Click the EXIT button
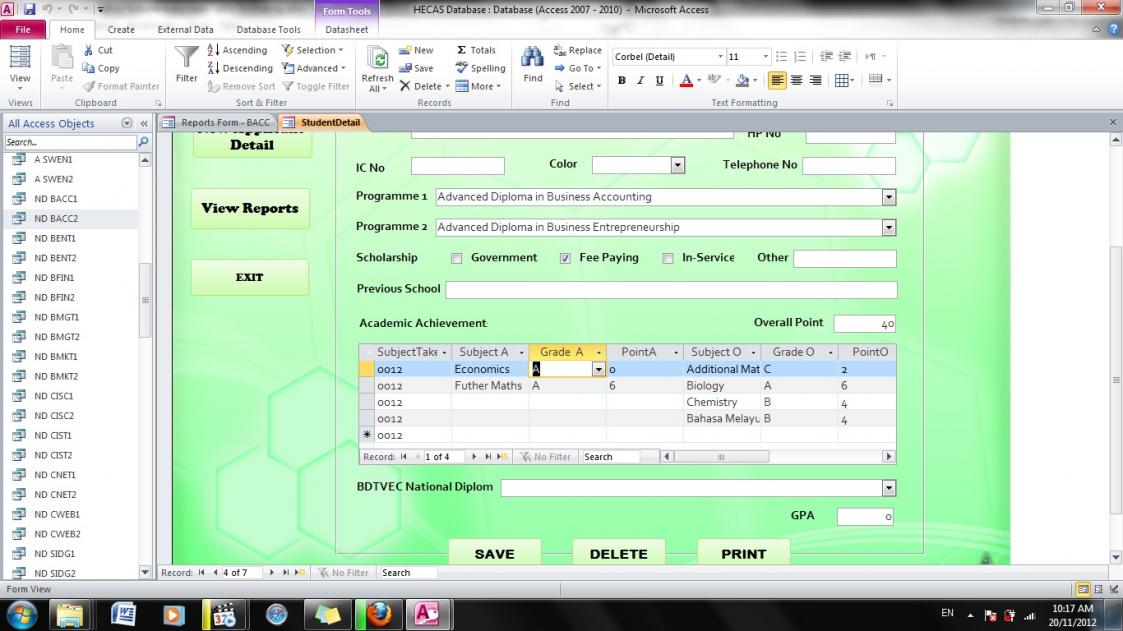Image resolution: width=1123 pixels, height=631 pixels. [x=250, y=277]
